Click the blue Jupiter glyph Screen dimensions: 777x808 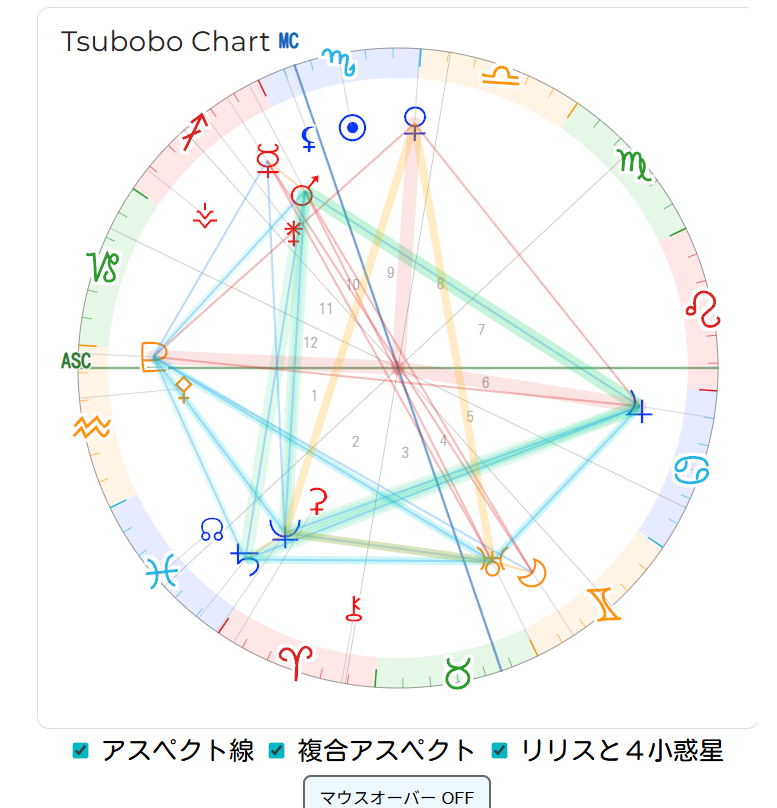638,404
